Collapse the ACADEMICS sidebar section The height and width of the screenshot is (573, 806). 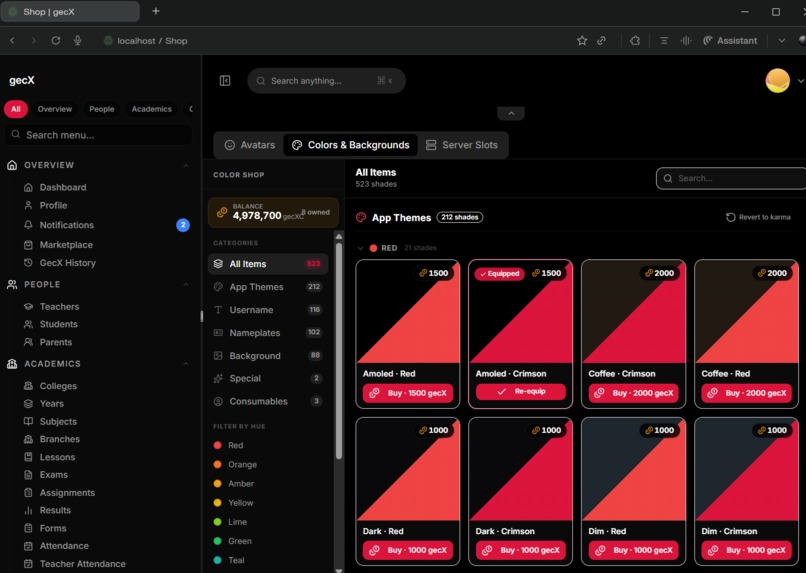pos(186,364)
